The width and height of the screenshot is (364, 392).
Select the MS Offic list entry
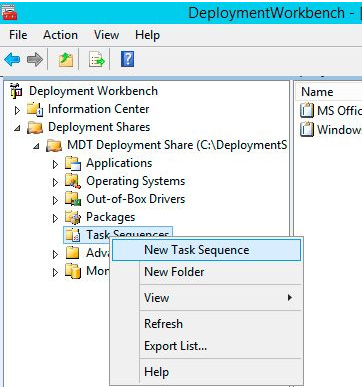339,110
